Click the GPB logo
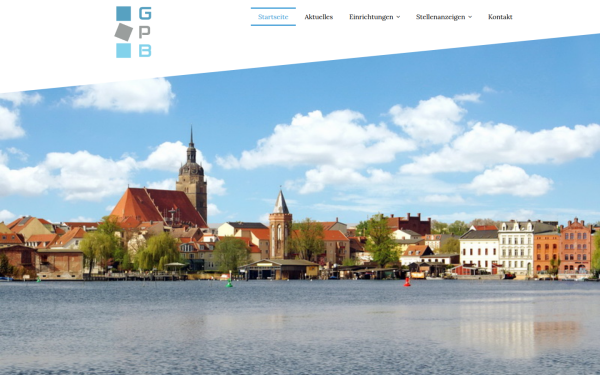 coord(133,32)
